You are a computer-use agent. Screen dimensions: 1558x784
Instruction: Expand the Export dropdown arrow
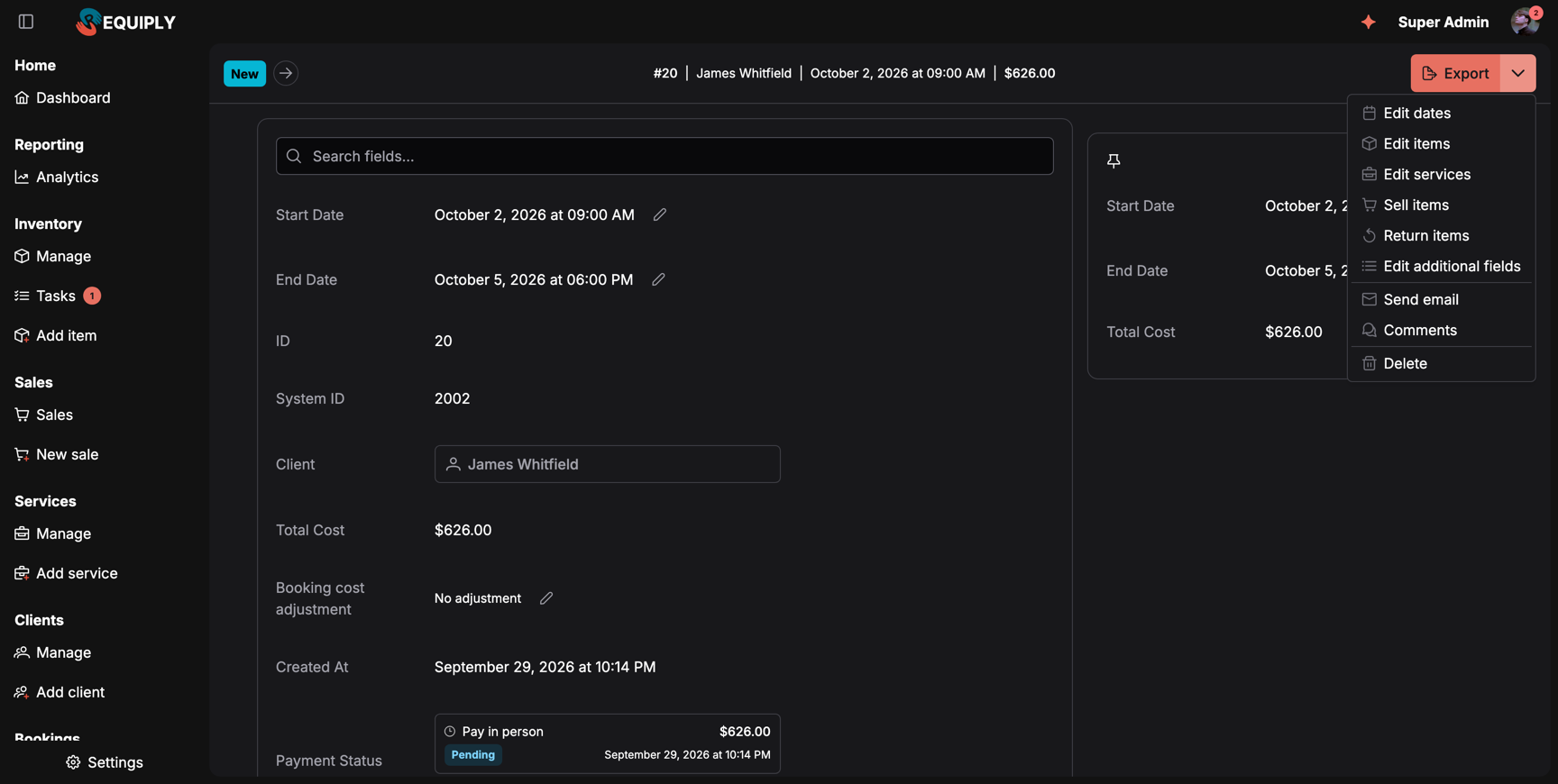point(1518,73)
